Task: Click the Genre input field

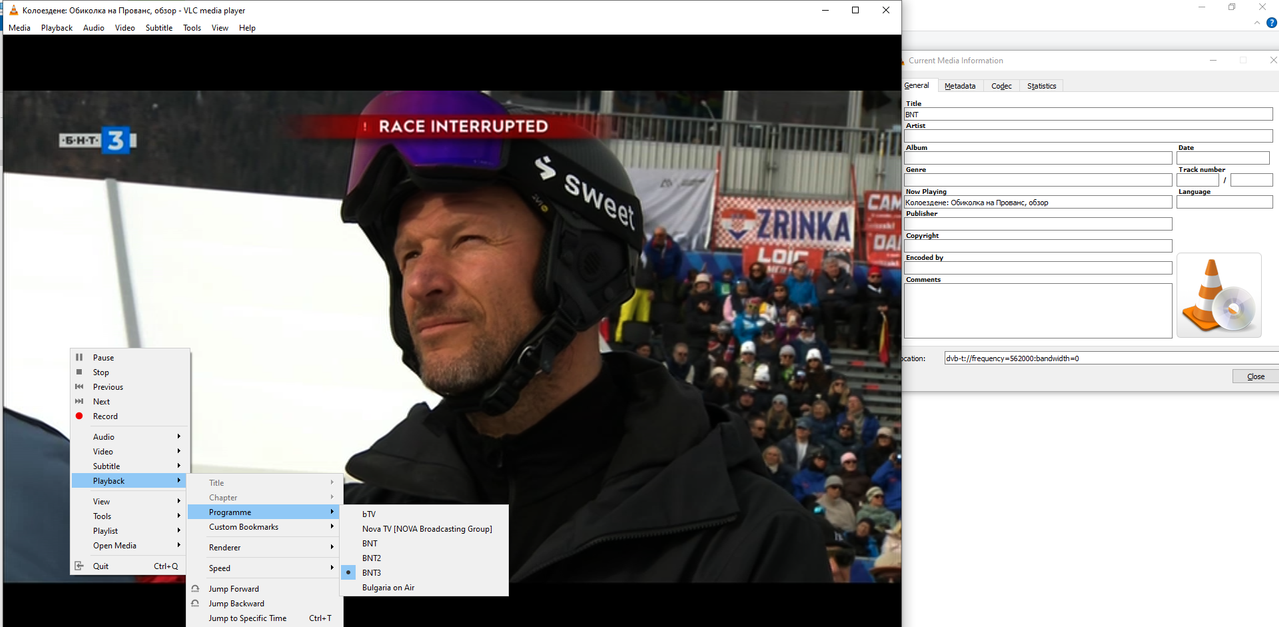Action: pos(1038,180)
